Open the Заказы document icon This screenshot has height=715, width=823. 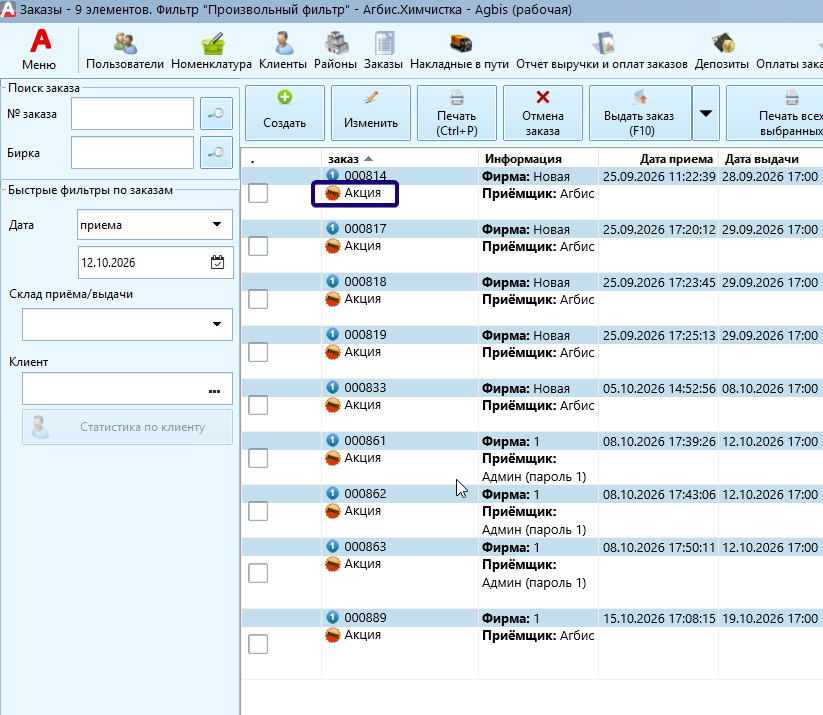384,43
